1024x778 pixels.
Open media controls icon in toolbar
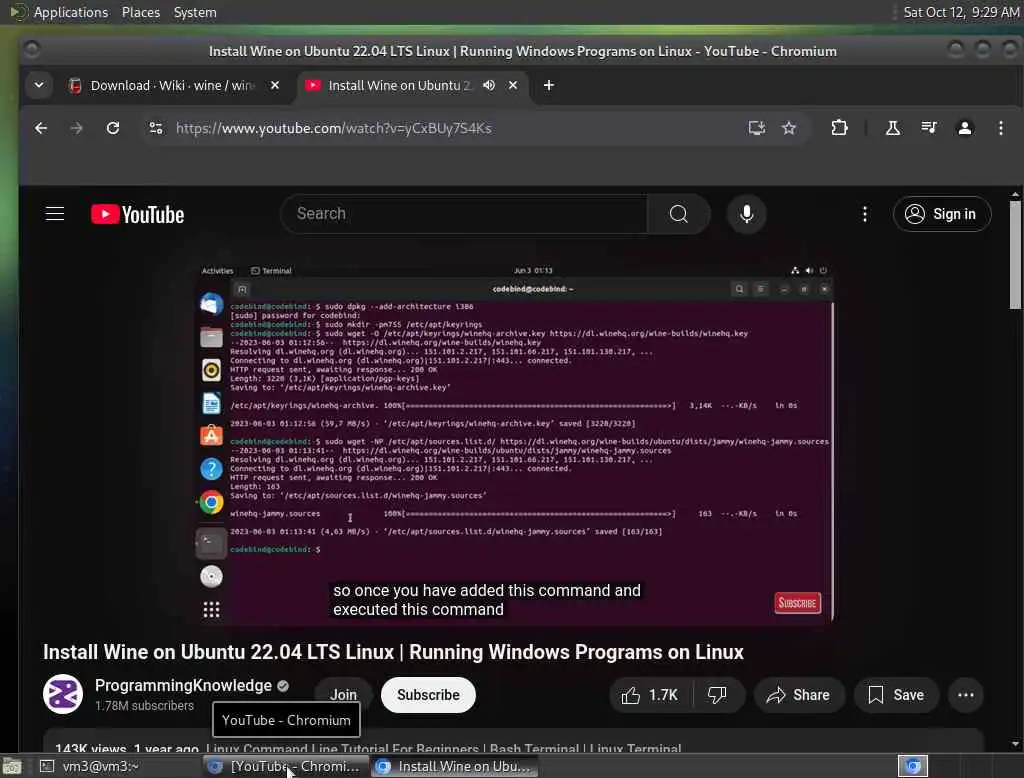click(929, 128)
